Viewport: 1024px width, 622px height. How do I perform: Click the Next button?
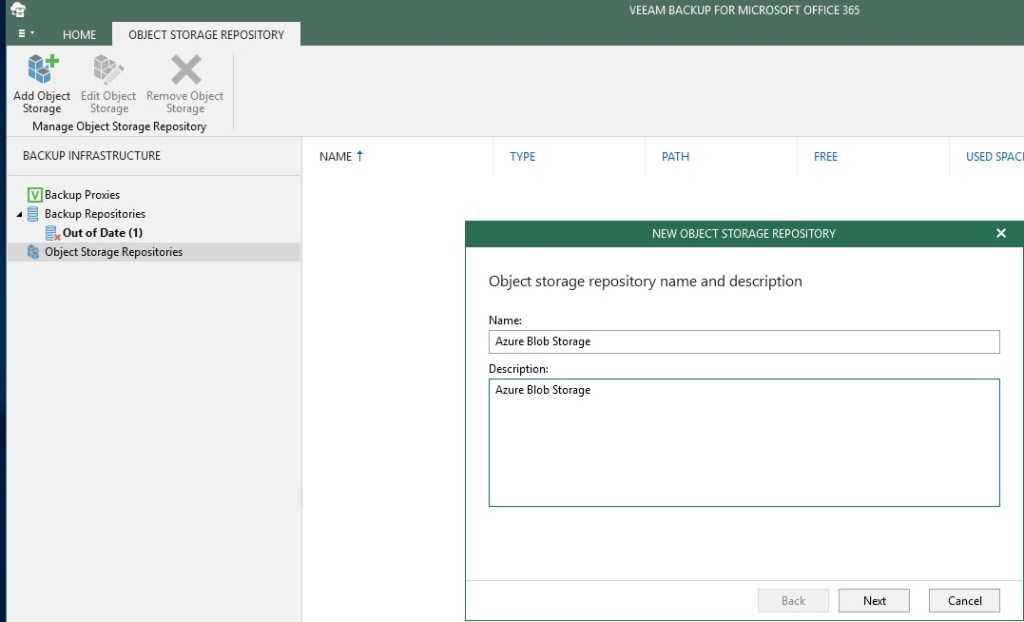point(874,600)
